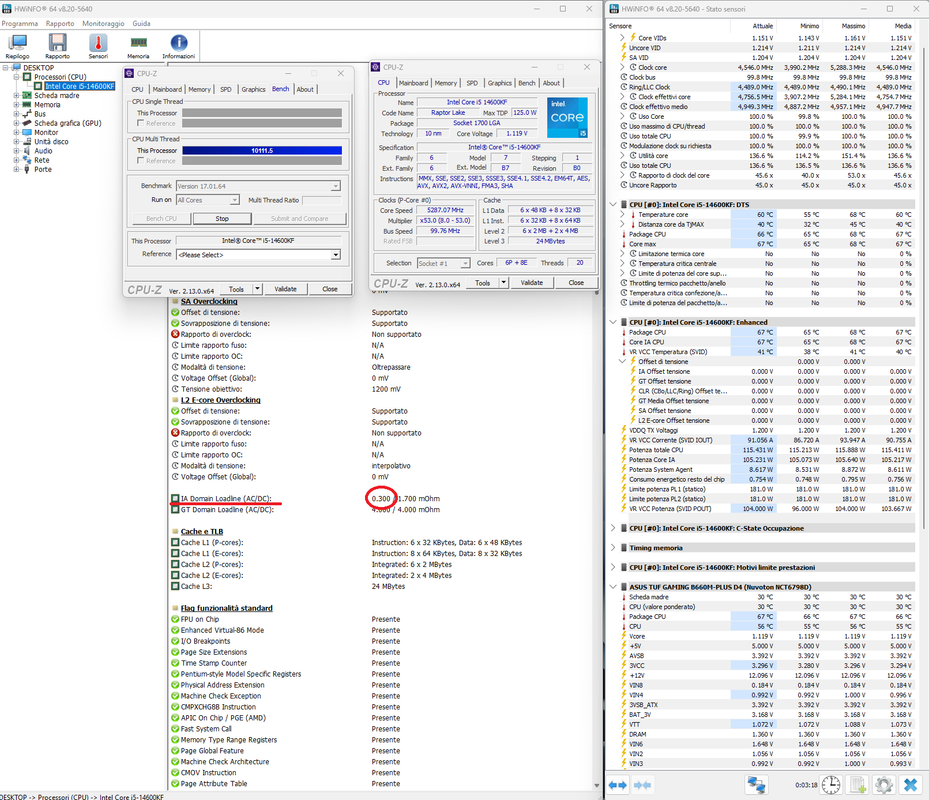
Task: Expand the Core VIDs sensor row
Action: point(622,38)
